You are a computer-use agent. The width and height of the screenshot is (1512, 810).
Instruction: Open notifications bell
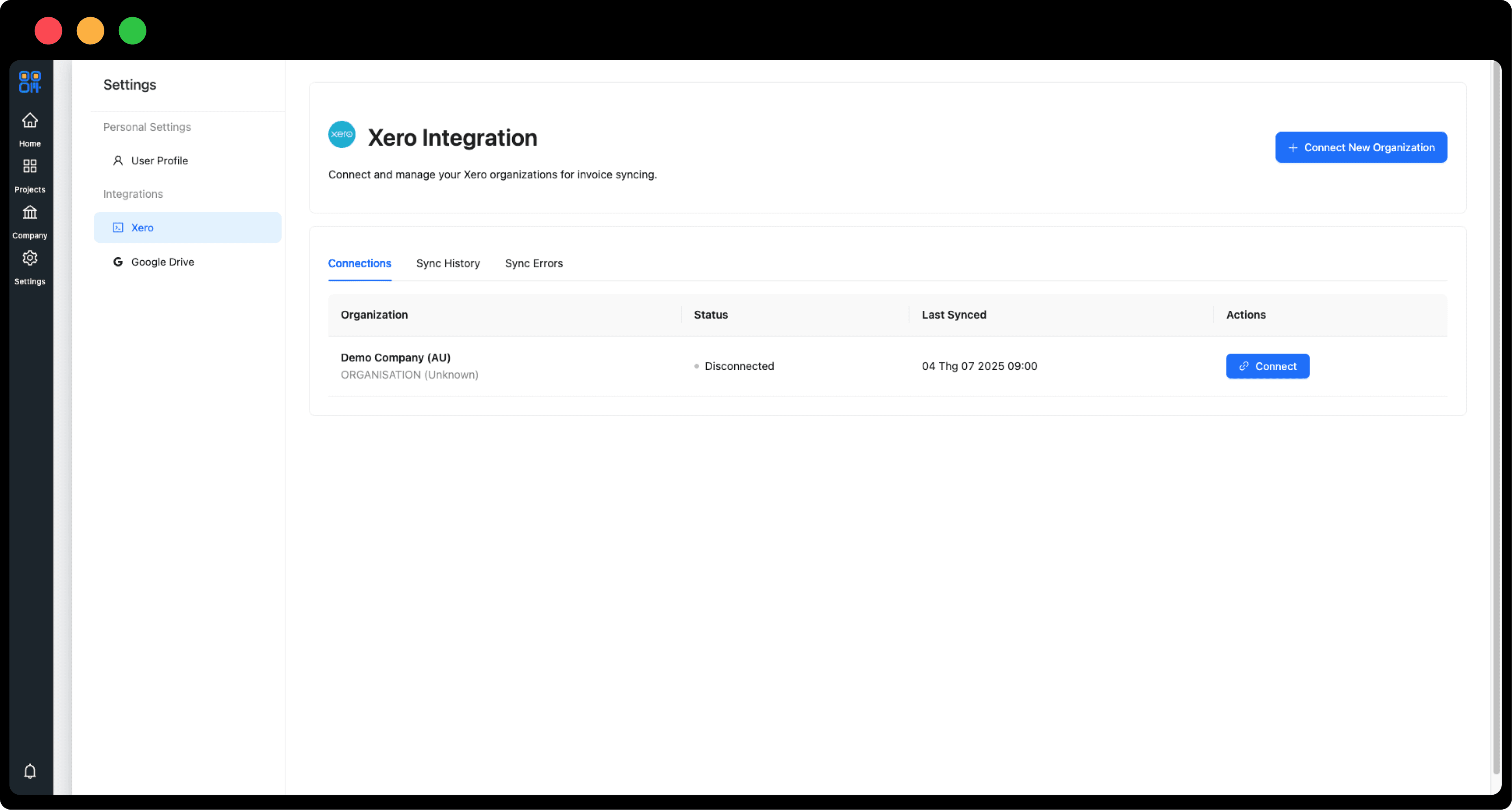(x=30, y=771)
